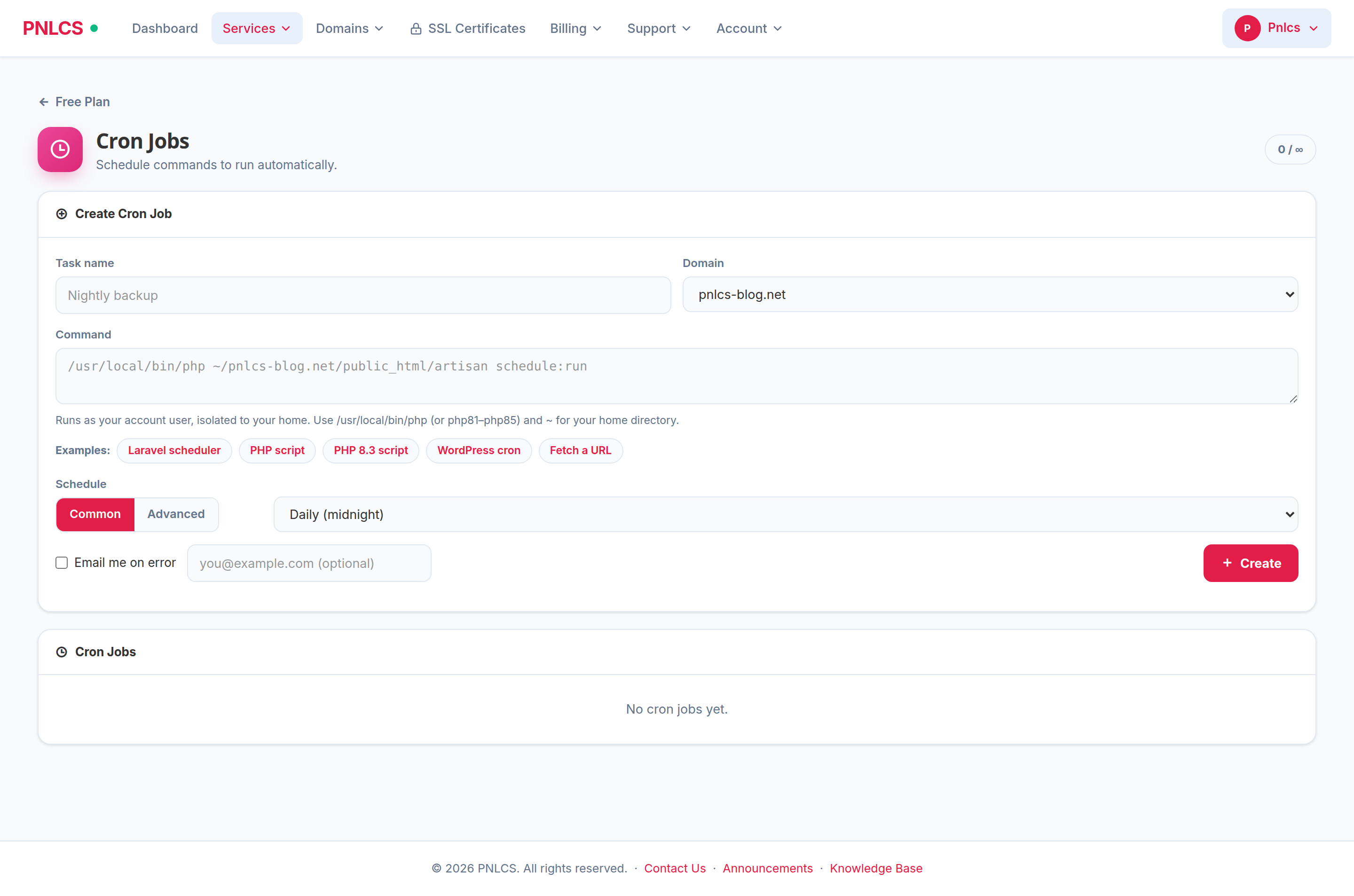Open the Contact Us link
1354x896 pixels.
pyautogui.click(x=675, y=868)
